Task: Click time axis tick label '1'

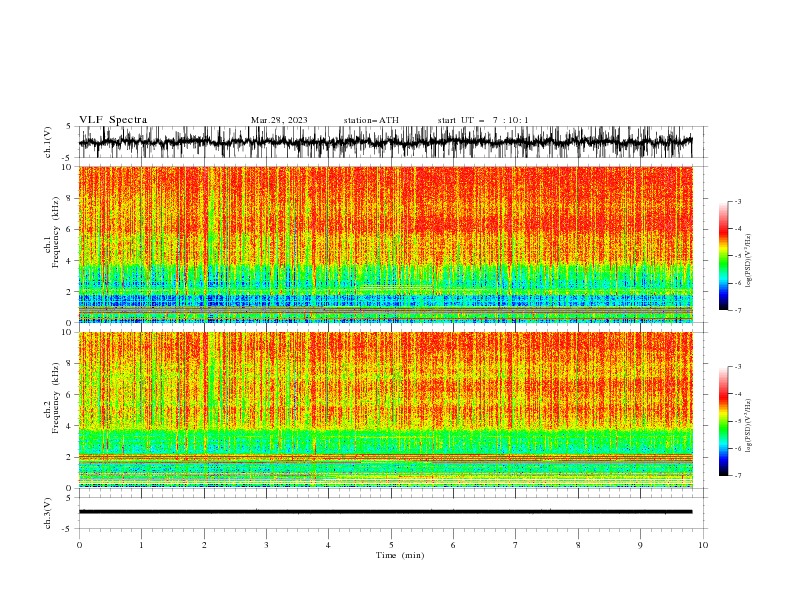Action: point(141,545)
